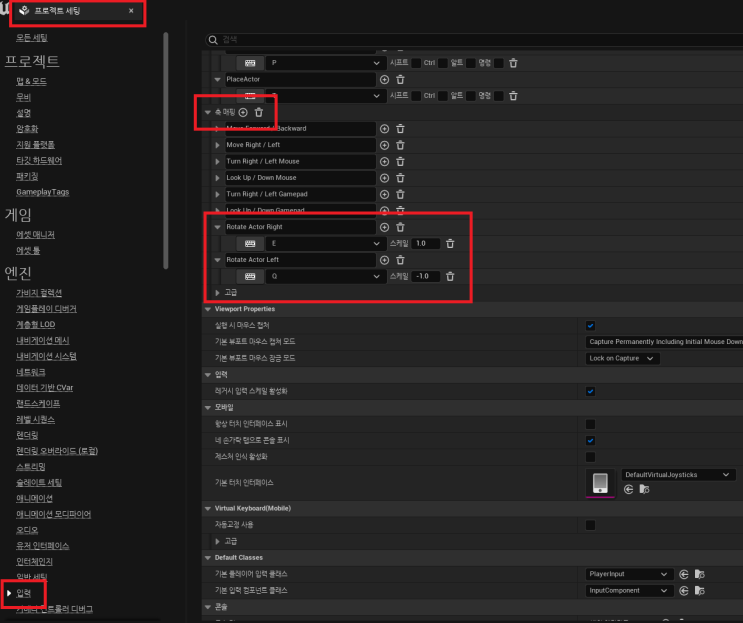This screenshot has height=623, width=743.
Task: Open DefaultVirtualJoysticks asset dropdown
Action: [x=678, y=475]
